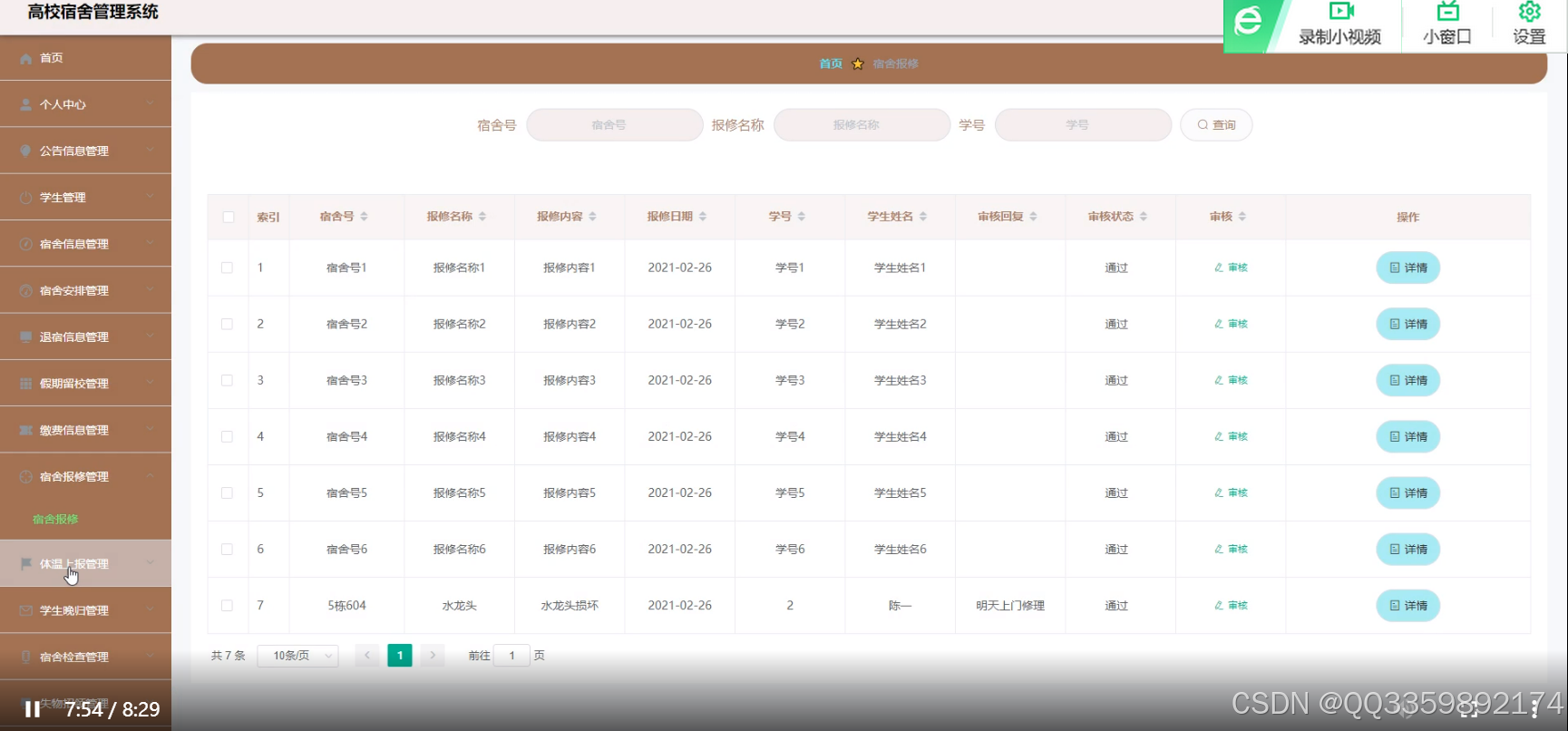Click the 宿舍号 search input field
This screenshot has height=731, width=1568.
click(x=615, y=125)
